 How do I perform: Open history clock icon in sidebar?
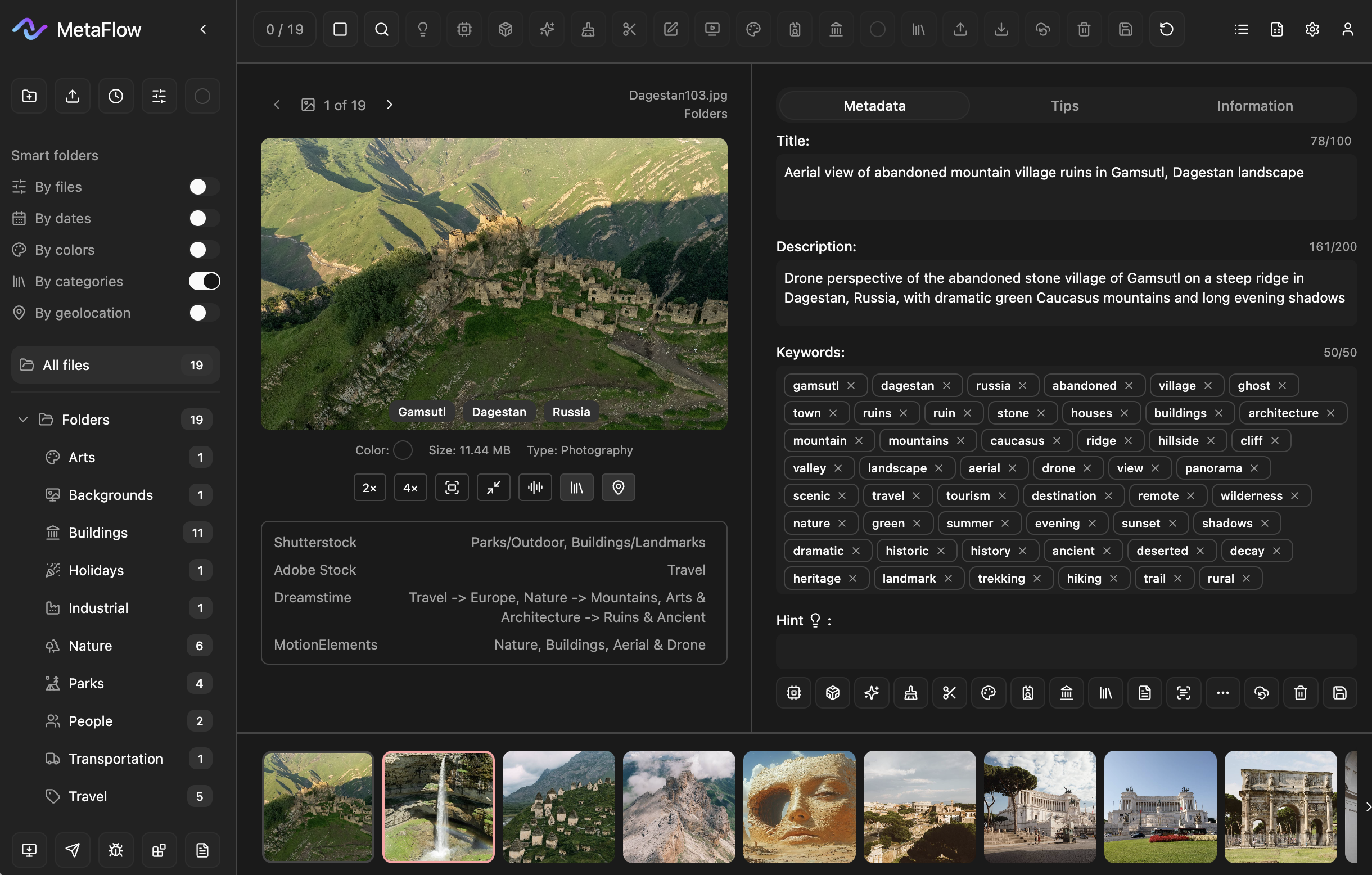pos(116,96)
